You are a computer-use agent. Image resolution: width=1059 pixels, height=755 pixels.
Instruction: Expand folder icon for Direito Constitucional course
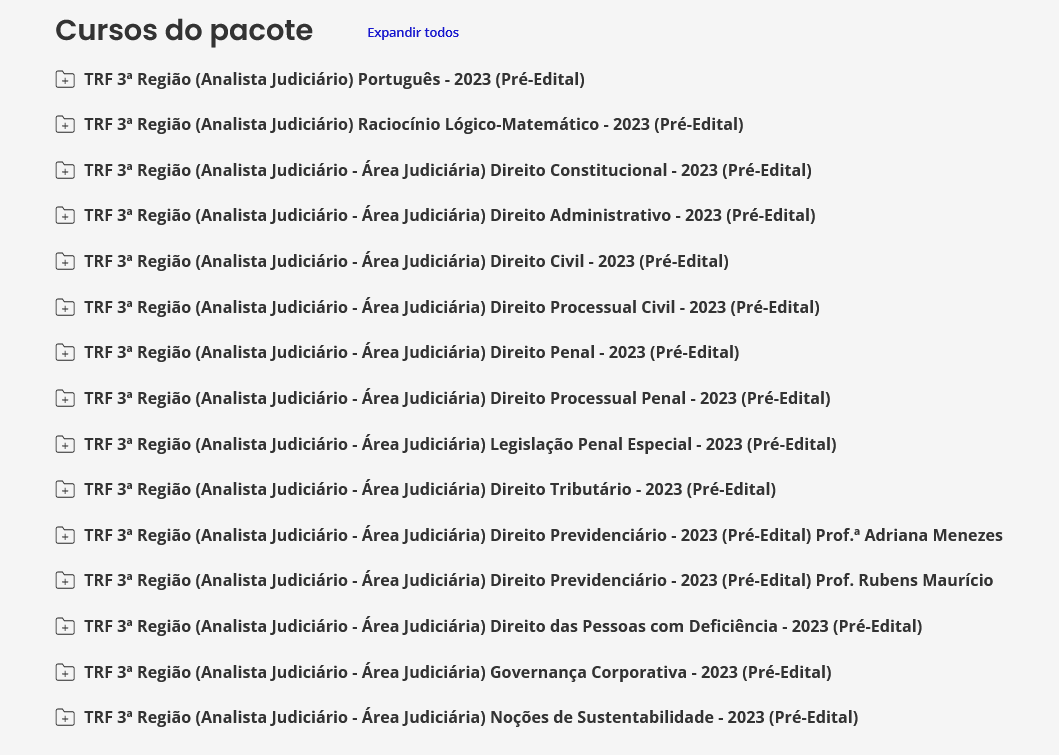[65, 171]
